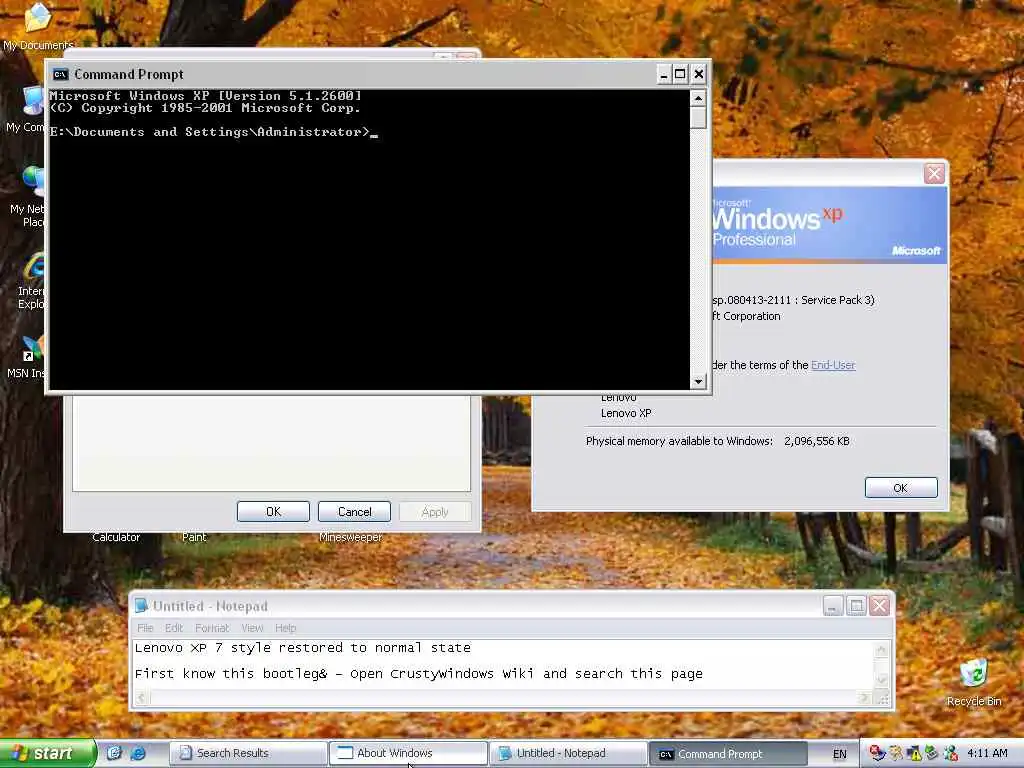Click the 'Lenovo XP' text in About Windows
Screen dimensions: 1024x768
[x=626, y=413]
